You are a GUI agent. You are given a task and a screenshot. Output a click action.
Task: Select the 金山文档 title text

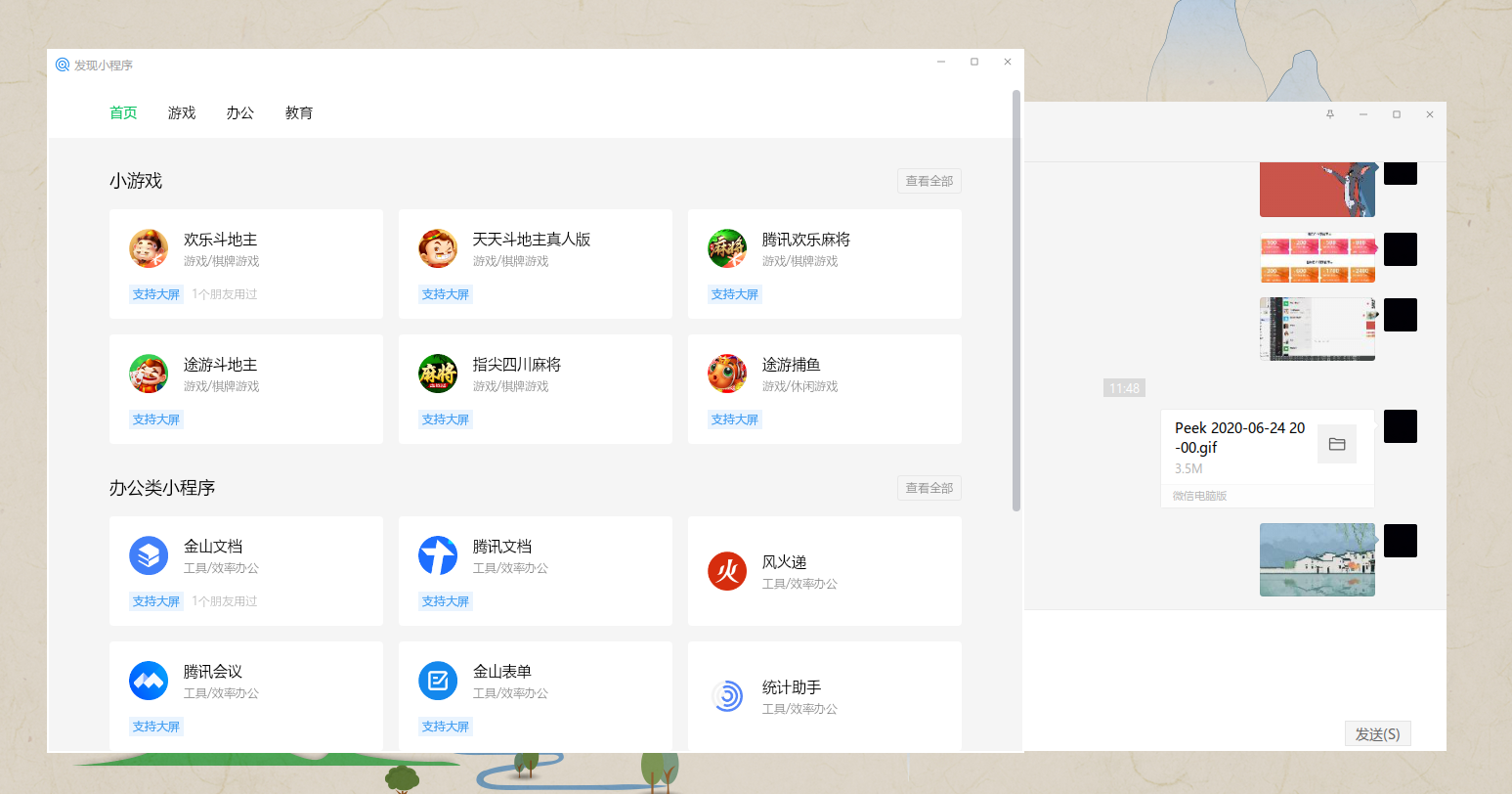click(x=213, y=547)
